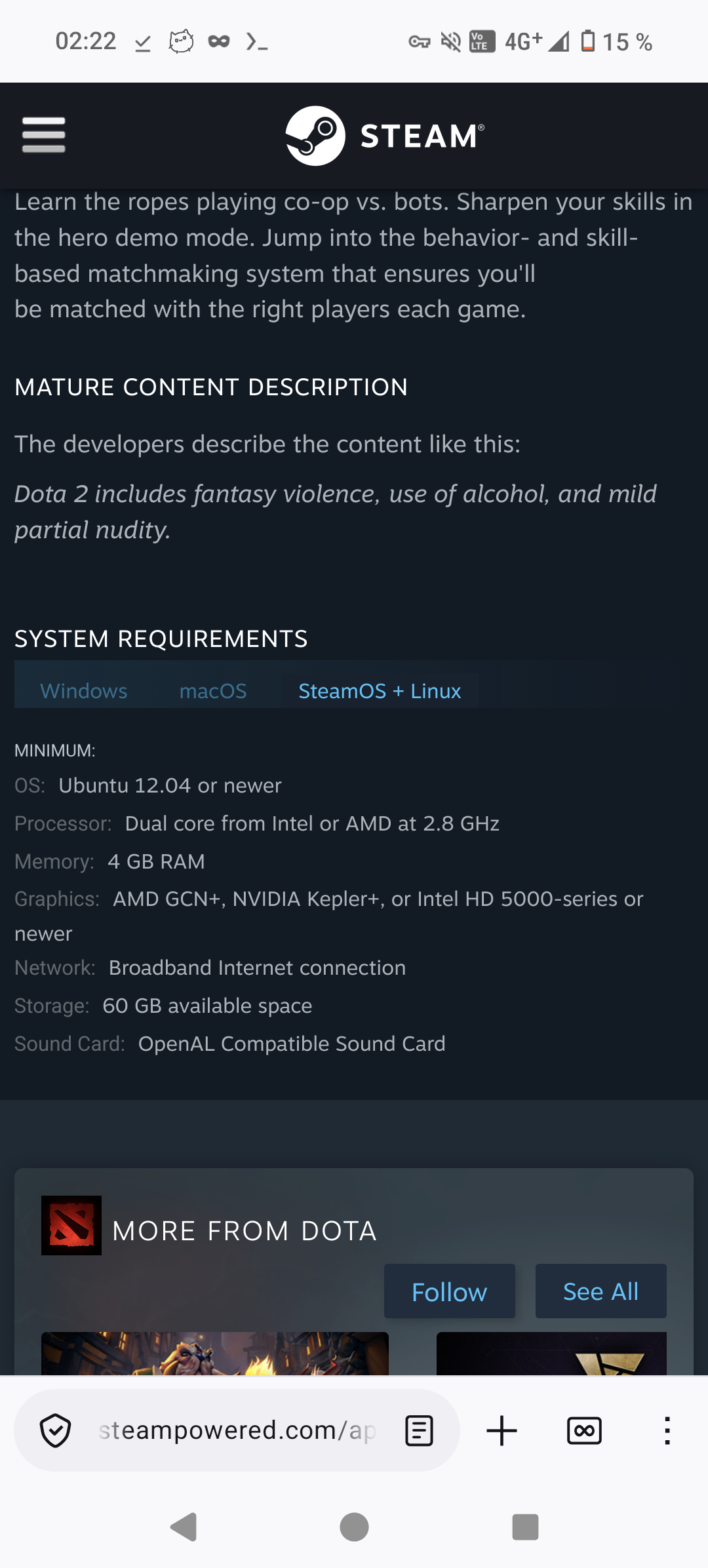The height and width of the screenshot is (1568, 708).
Task: Switch to Windows requirements tab
Action: click(x=84, y=691)
